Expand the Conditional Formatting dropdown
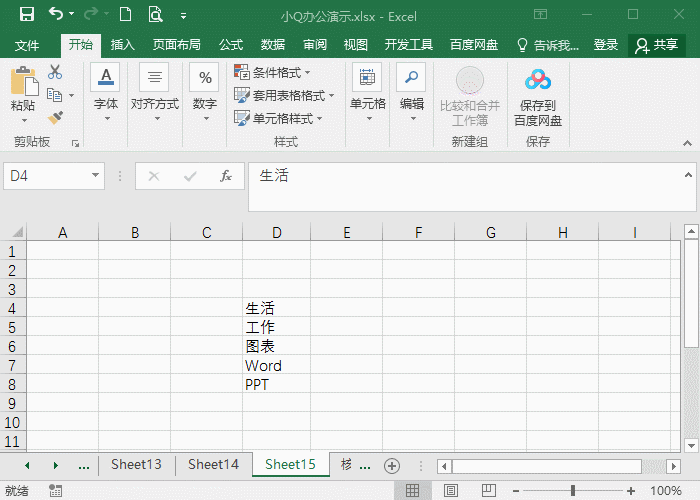This screenshot has height=500, width=700. 272,72
